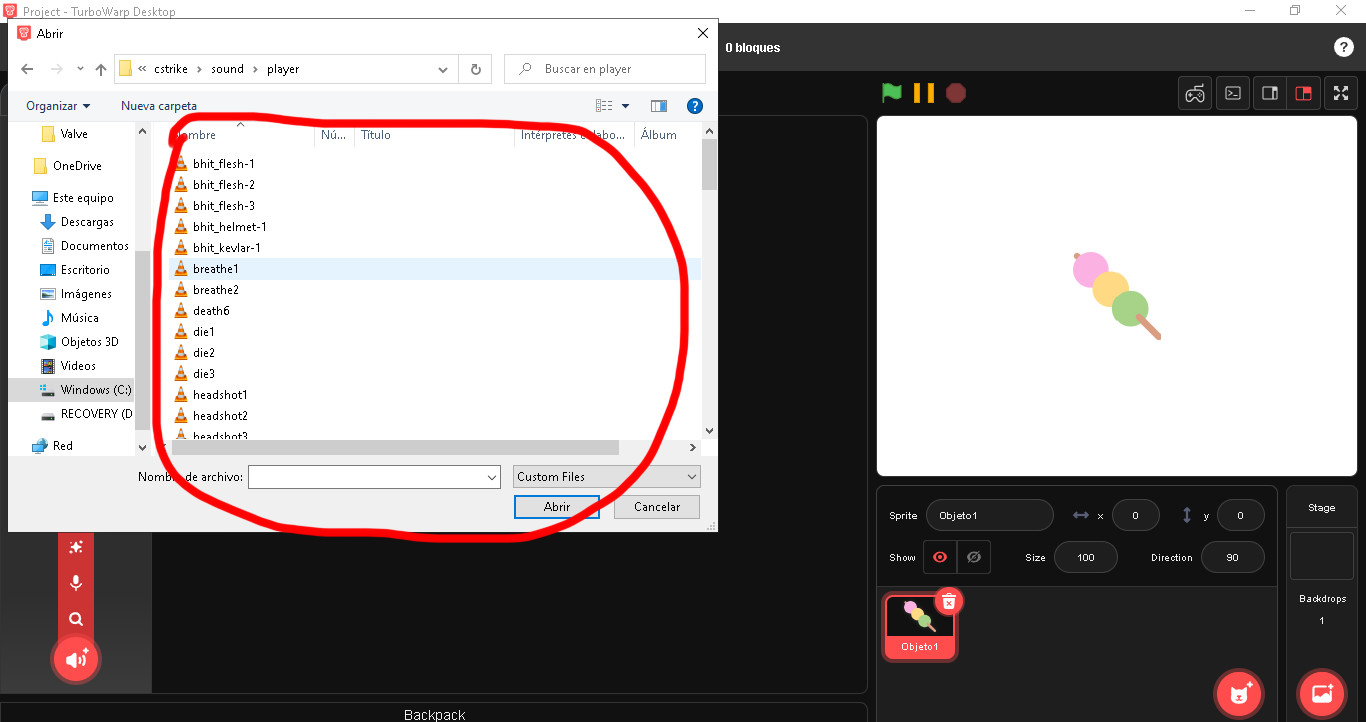
Task: Select the headshot1 file
Action: pos(220,395)
